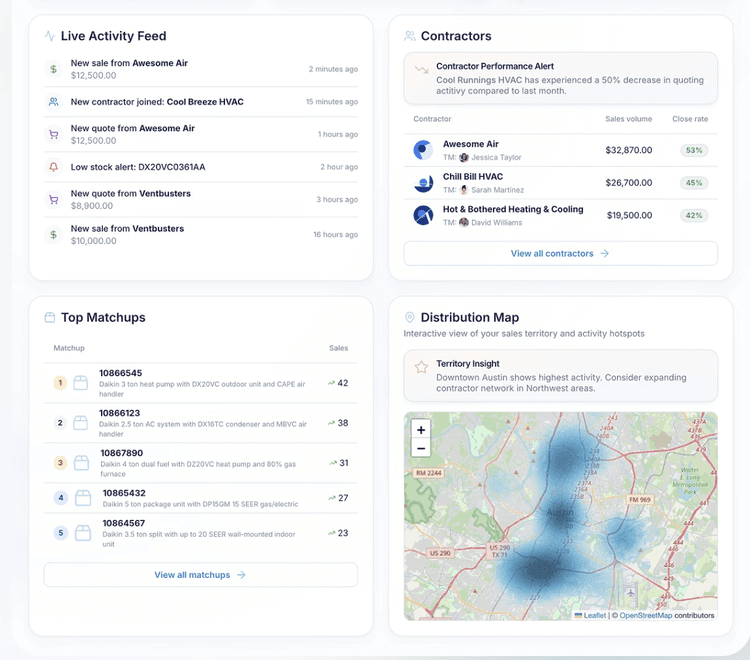750x660 pixels.
Task: Click people icon for Cool Breeze HVAC
Action: click(54, 101)
